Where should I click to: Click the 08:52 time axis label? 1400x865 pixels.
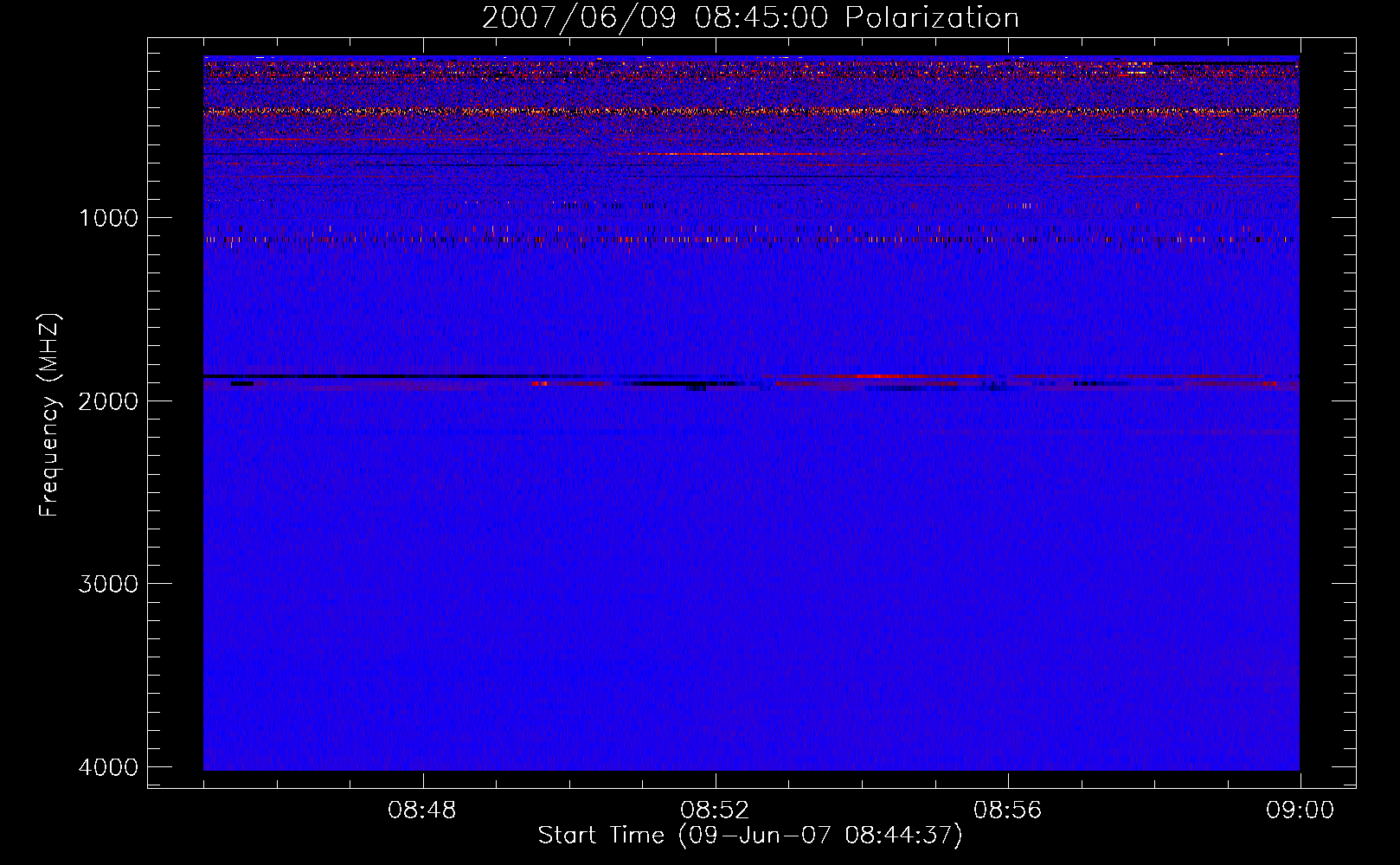(715, 811)
